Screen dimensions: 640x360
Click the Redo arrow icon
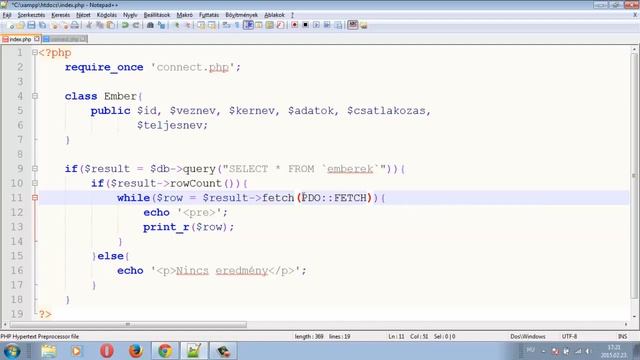click(136, 25)
